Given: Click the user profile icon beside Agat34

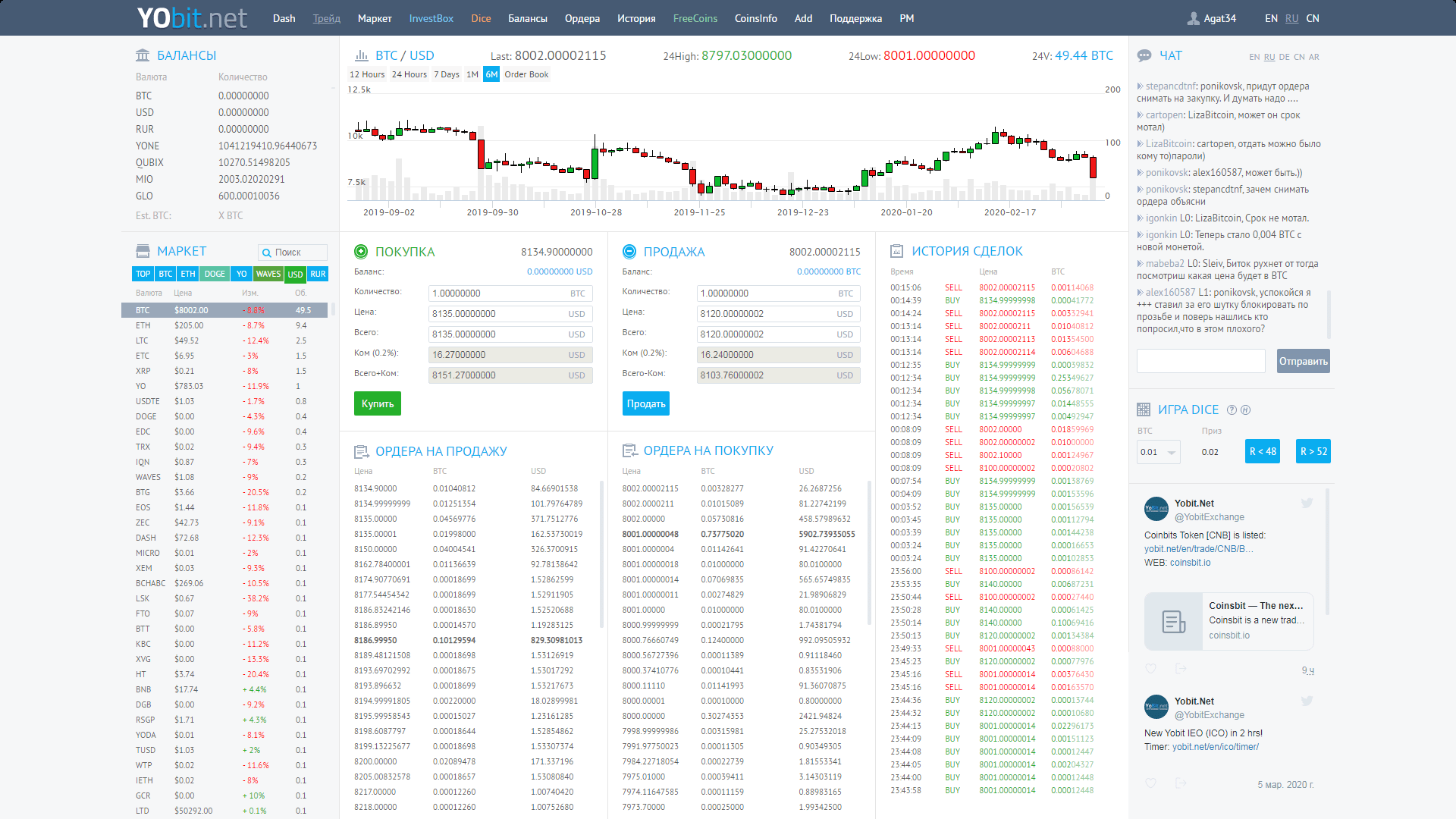Looking at the screenshot, I should pos(1194,18).
